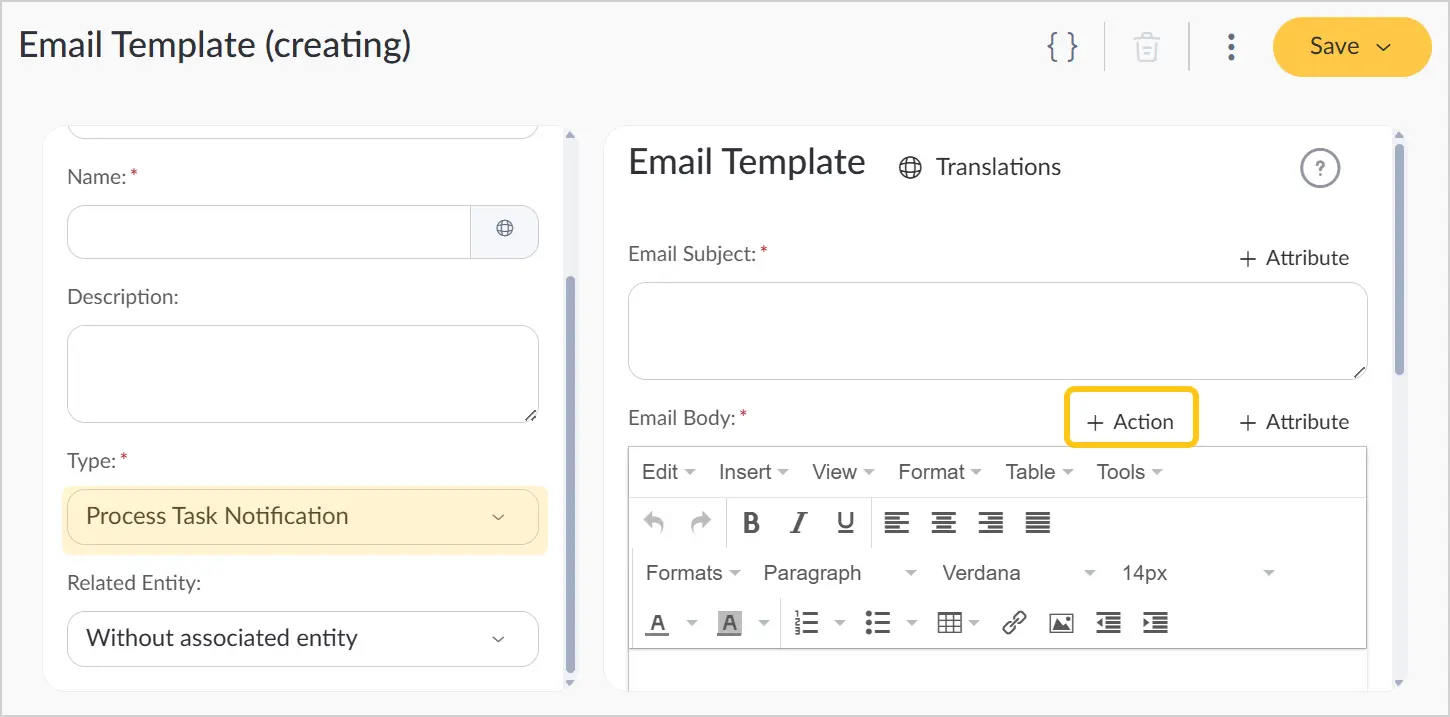Insert a bullet list

pyautogui.click(x=878, y=623)
